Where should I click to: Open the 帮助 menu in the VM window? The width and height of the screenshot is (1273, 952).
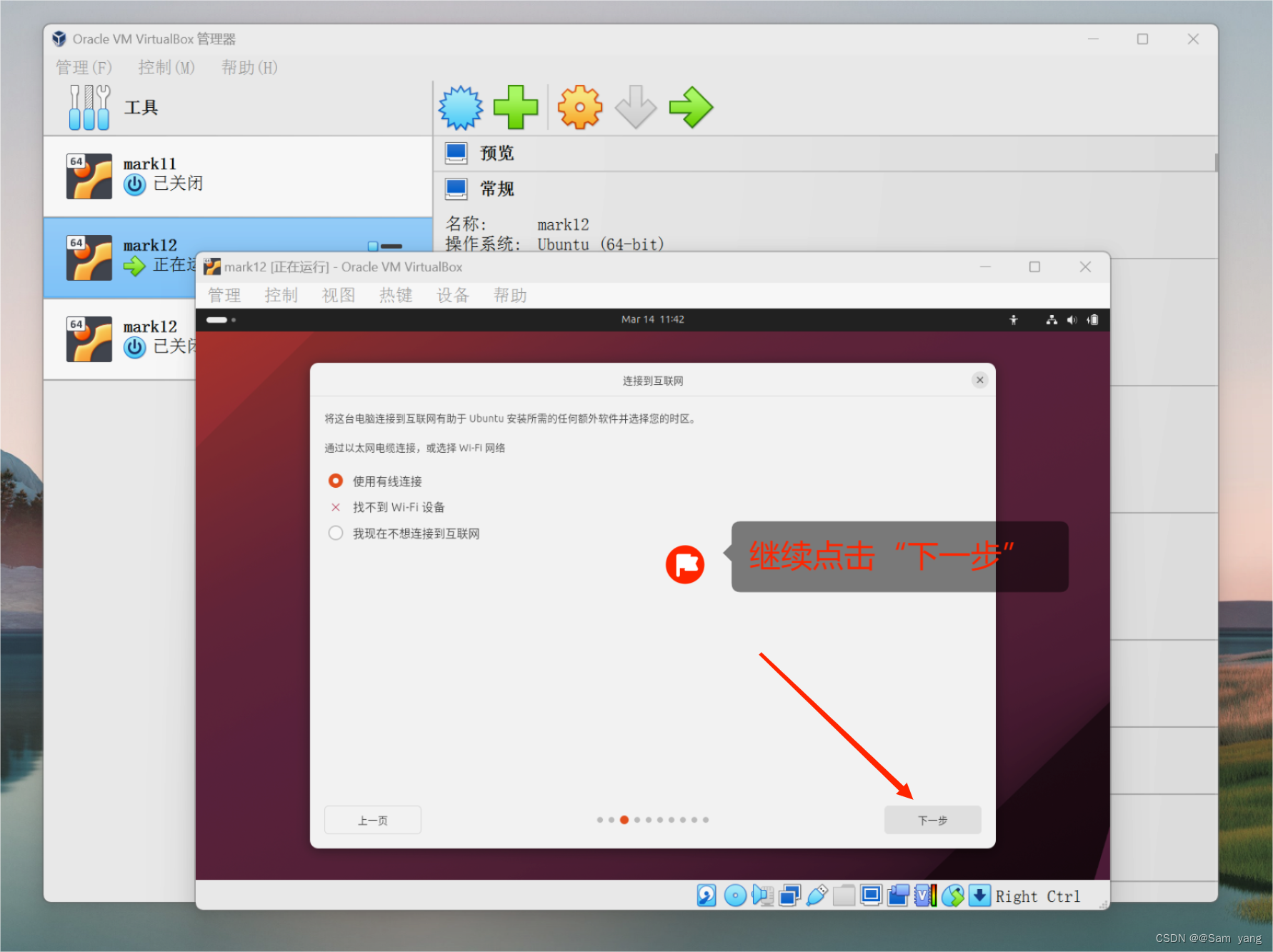pyautogui.click(x=510, y=295)
